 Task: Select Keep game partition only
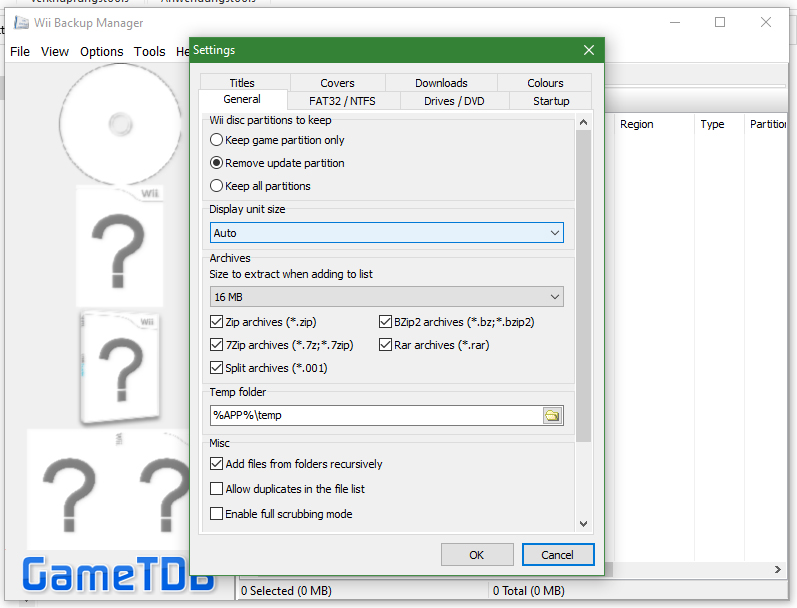pos(277,140)
